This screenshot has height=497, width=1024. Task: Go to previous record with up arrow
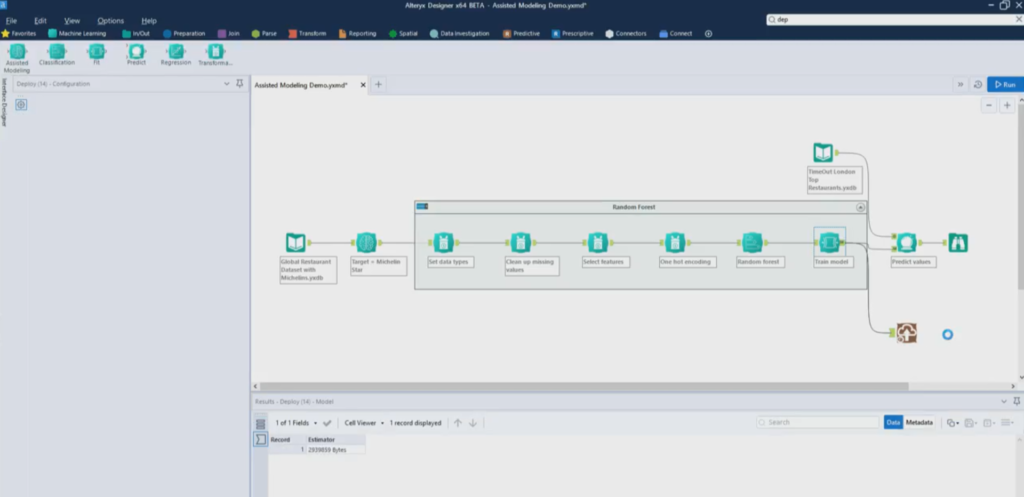[458, 423]
